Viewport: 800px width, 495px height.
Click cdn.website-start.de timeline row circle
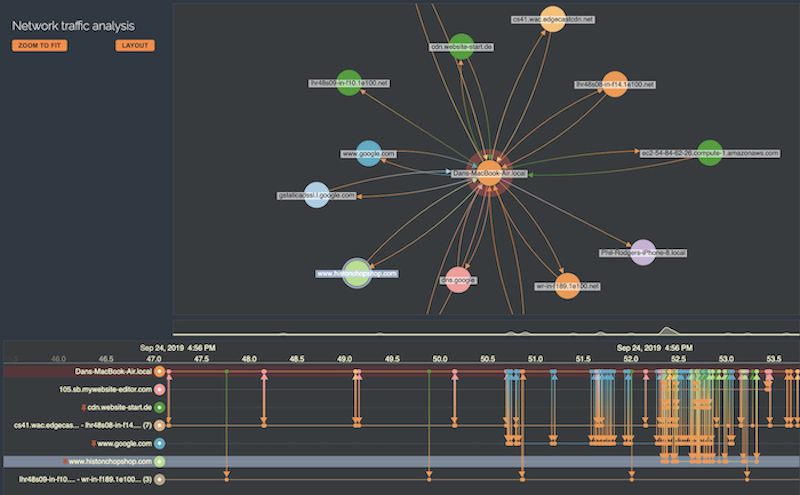click(160, 407)
